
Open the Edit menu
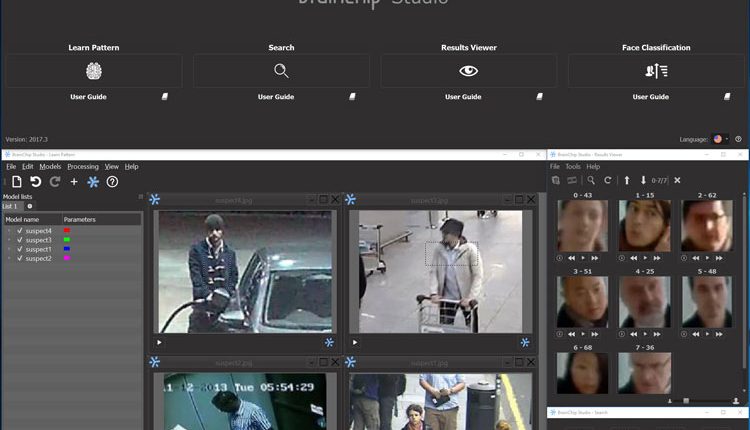tap(28, 166)
